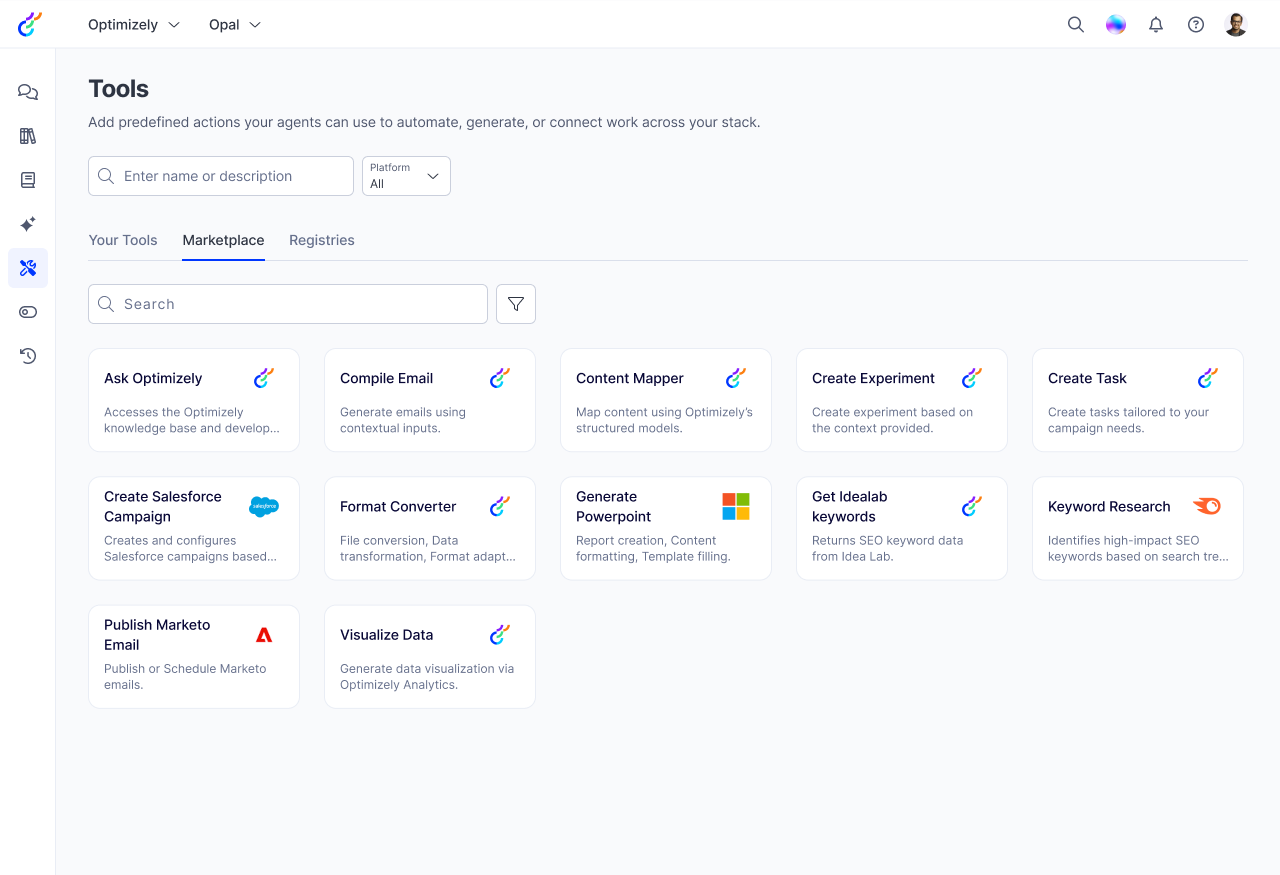Open the Visualize Data tool title

[x=386, y=634]
